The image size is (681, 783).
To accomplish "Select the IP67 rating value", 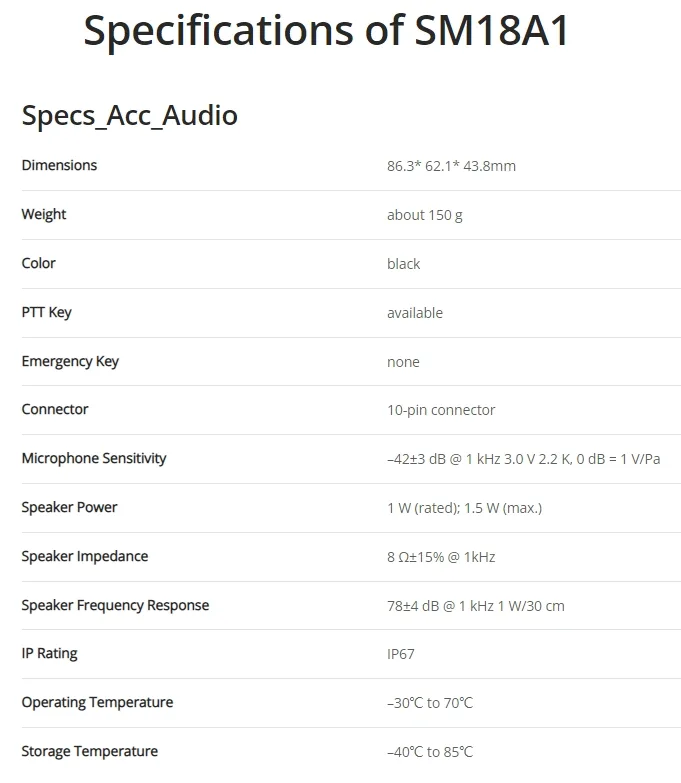I will tap(401, 654).
